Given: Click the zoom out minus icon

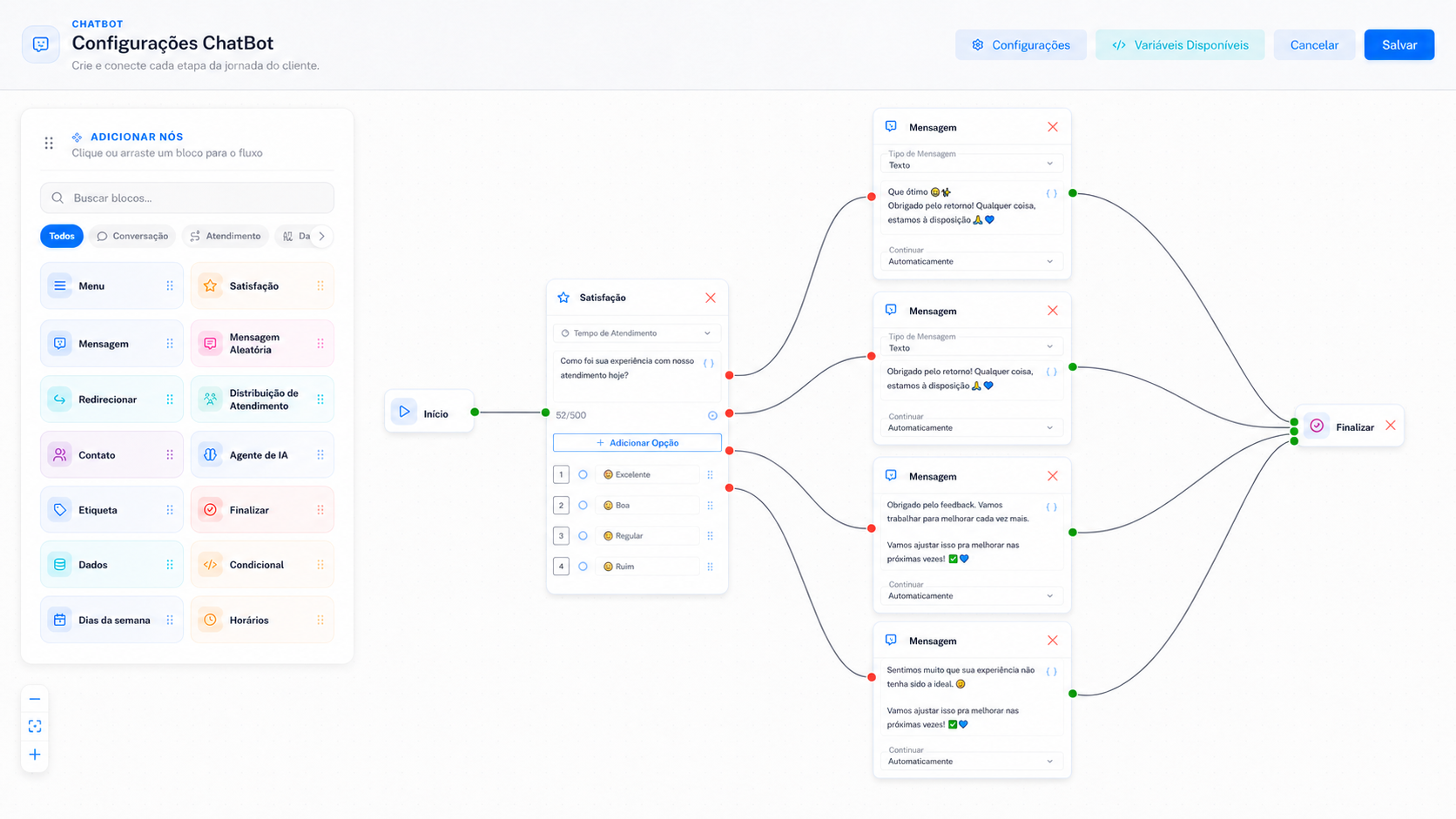Looking at the screenshot, I should [35, 699].
